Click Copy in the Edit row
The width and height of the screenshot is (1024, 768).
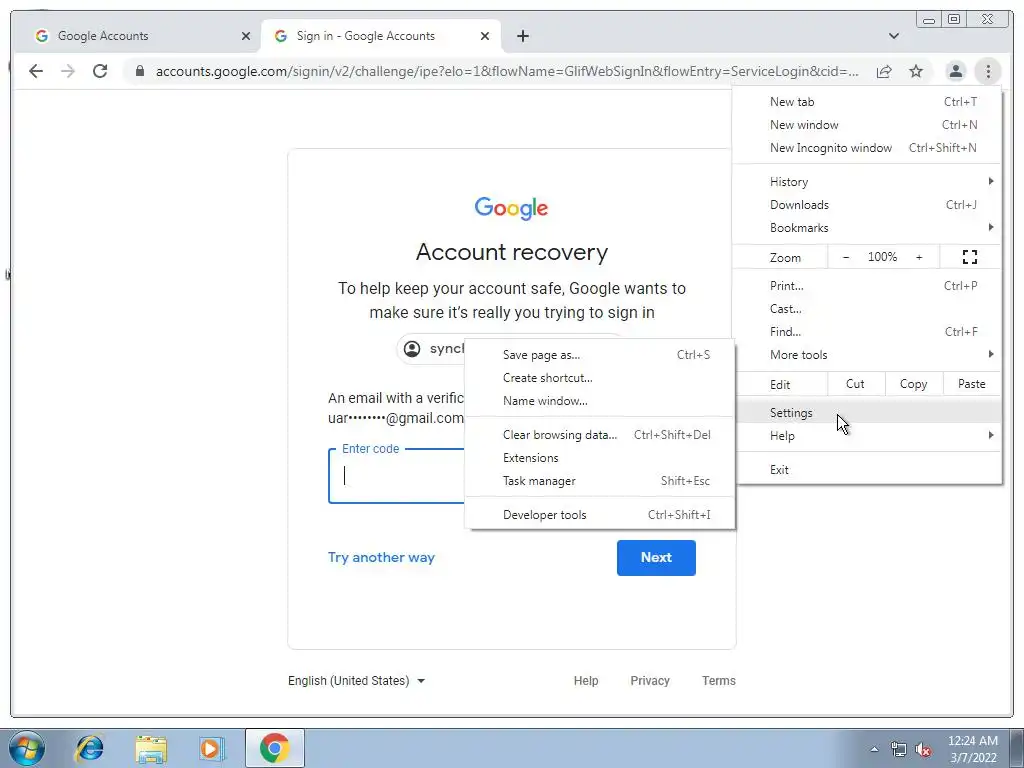(913, 384)
